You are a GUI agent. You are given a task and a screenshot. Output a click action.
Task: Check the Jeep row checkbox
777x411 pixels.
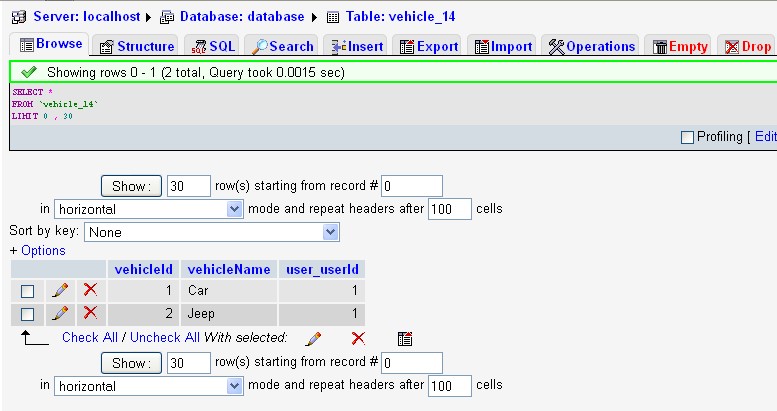(27, 314)
